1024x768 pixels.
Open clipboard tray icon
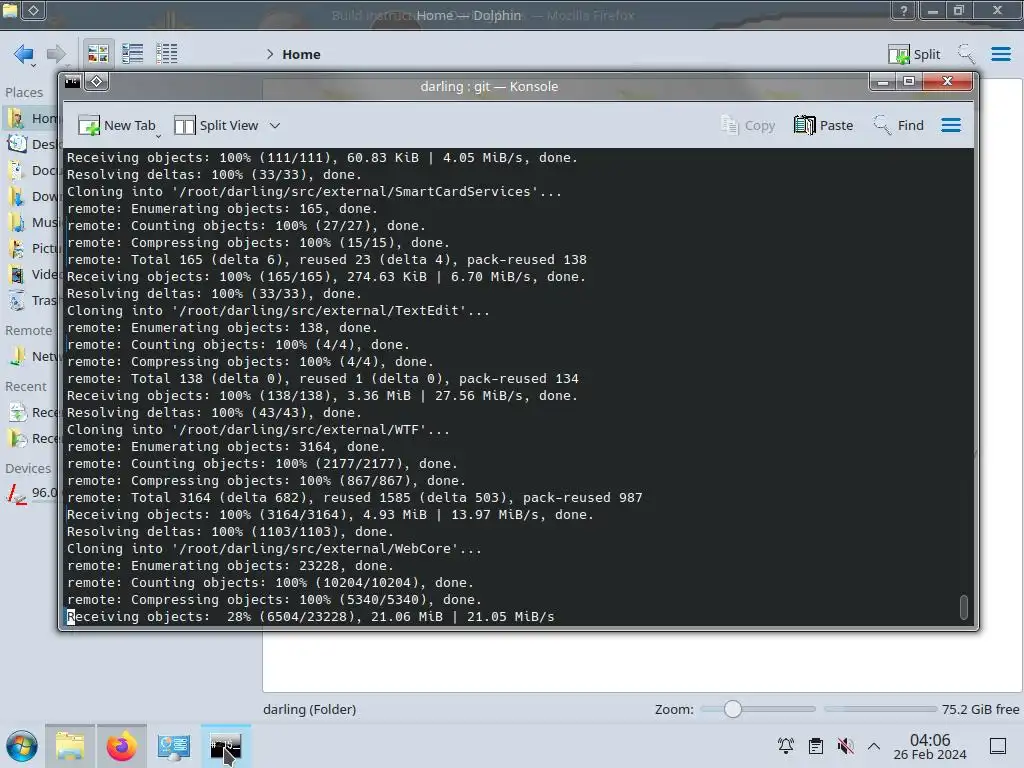816,746
